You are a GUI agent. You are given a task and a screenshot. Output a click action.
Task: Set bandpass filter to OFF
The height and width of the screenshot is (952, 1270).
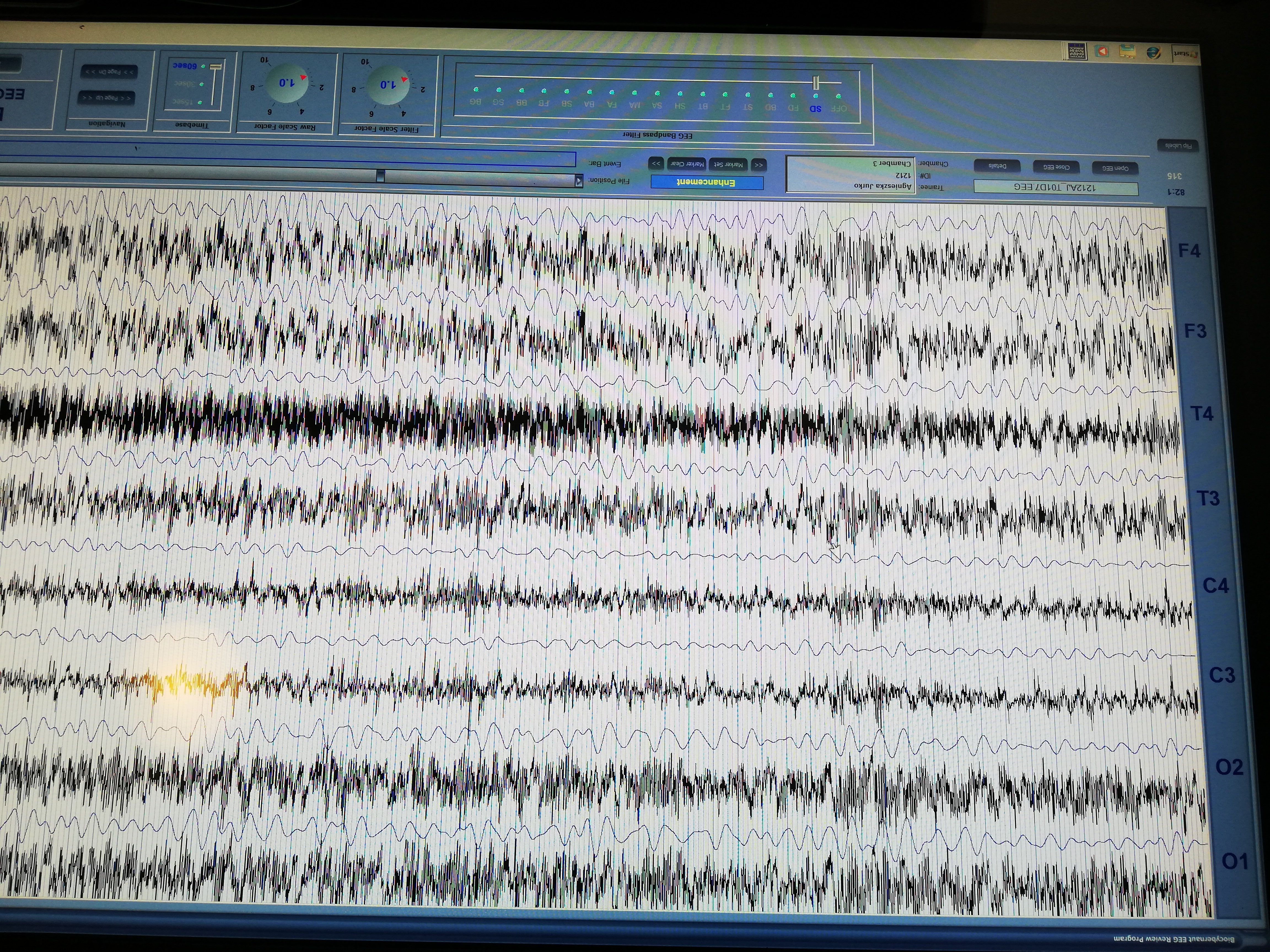tap(839, 108)
